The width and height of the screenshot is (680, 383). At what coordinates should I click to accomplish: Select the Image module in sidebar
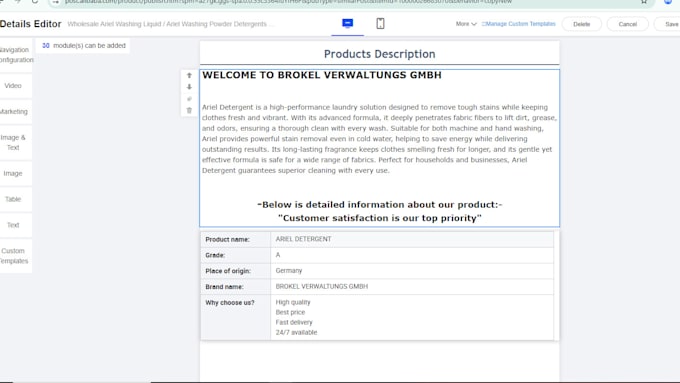[x=16, y=173]
